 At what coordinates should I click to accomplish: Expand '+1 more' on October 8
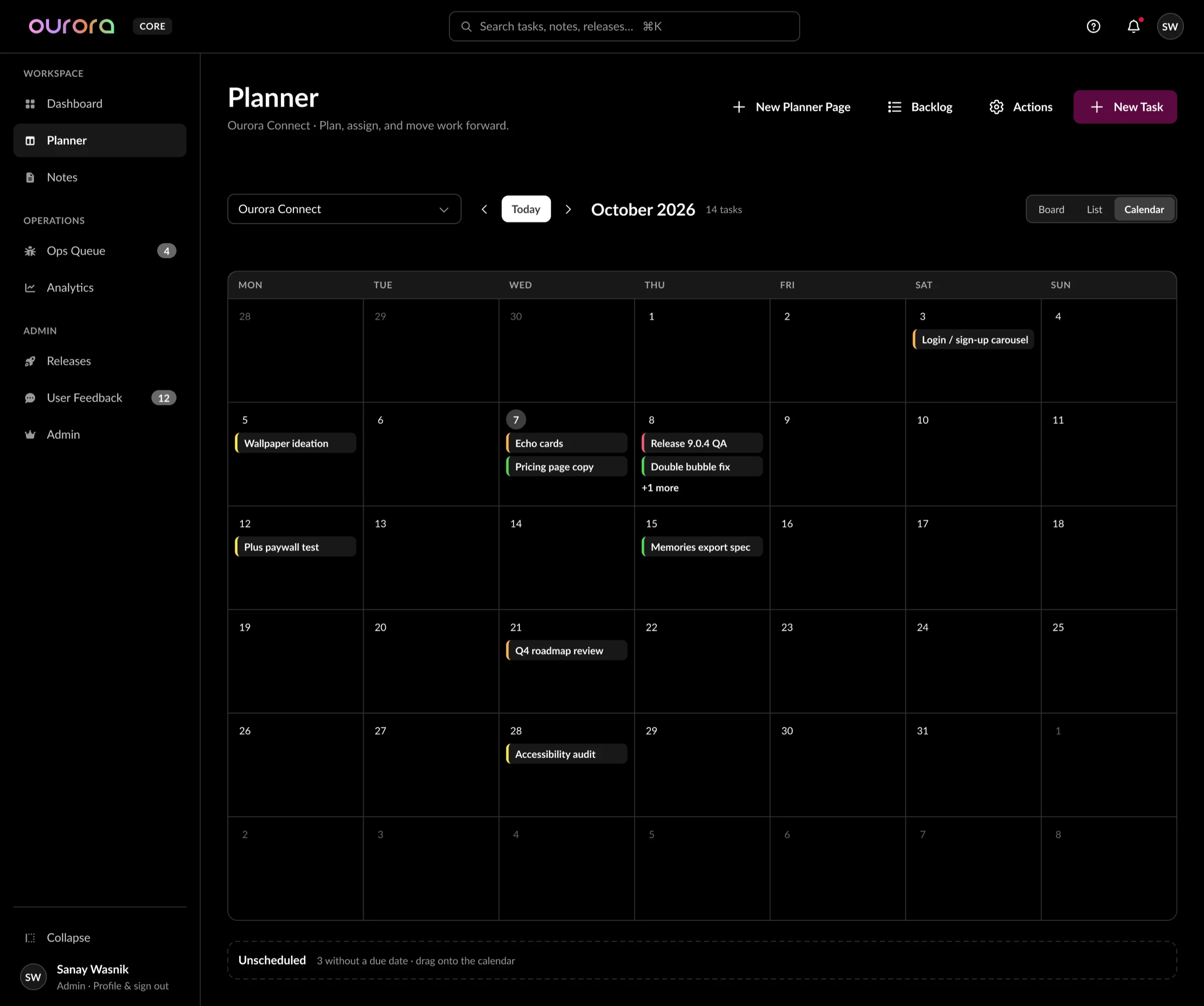(660, 488)
